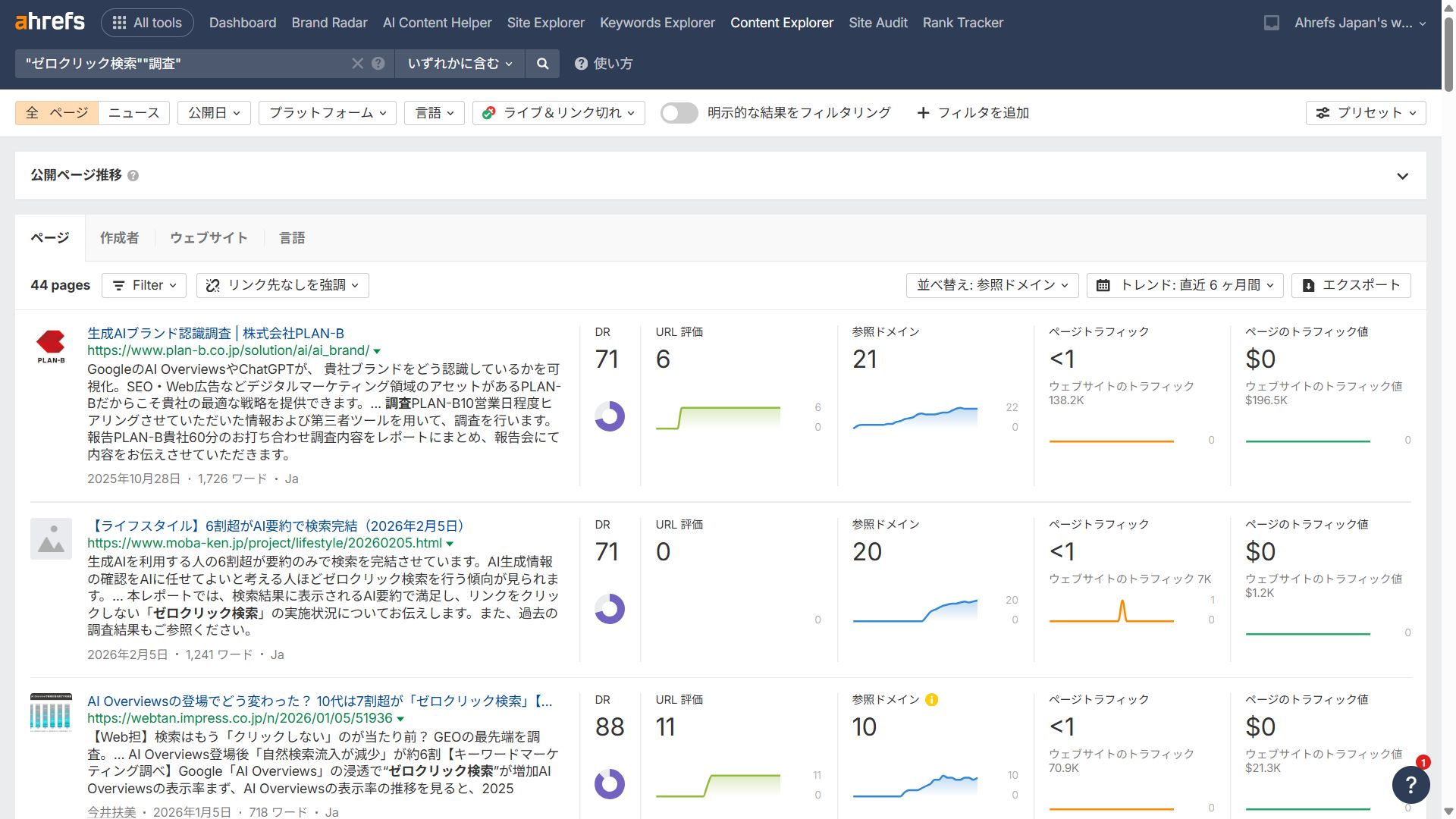Click the search query input field
Viewport: 1456px width, 819px height.
pos(186,64)
